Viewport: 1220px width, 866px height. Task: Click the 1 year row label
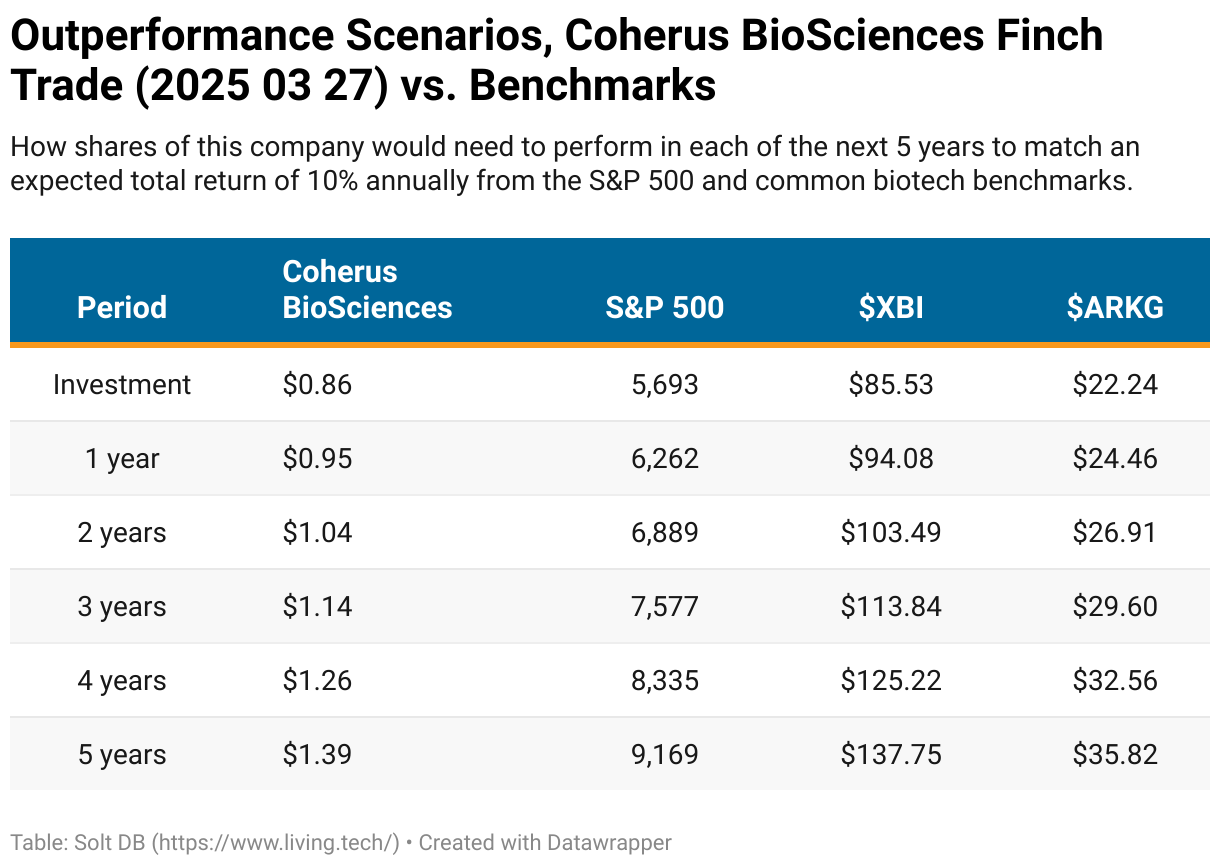click(122, 459)
